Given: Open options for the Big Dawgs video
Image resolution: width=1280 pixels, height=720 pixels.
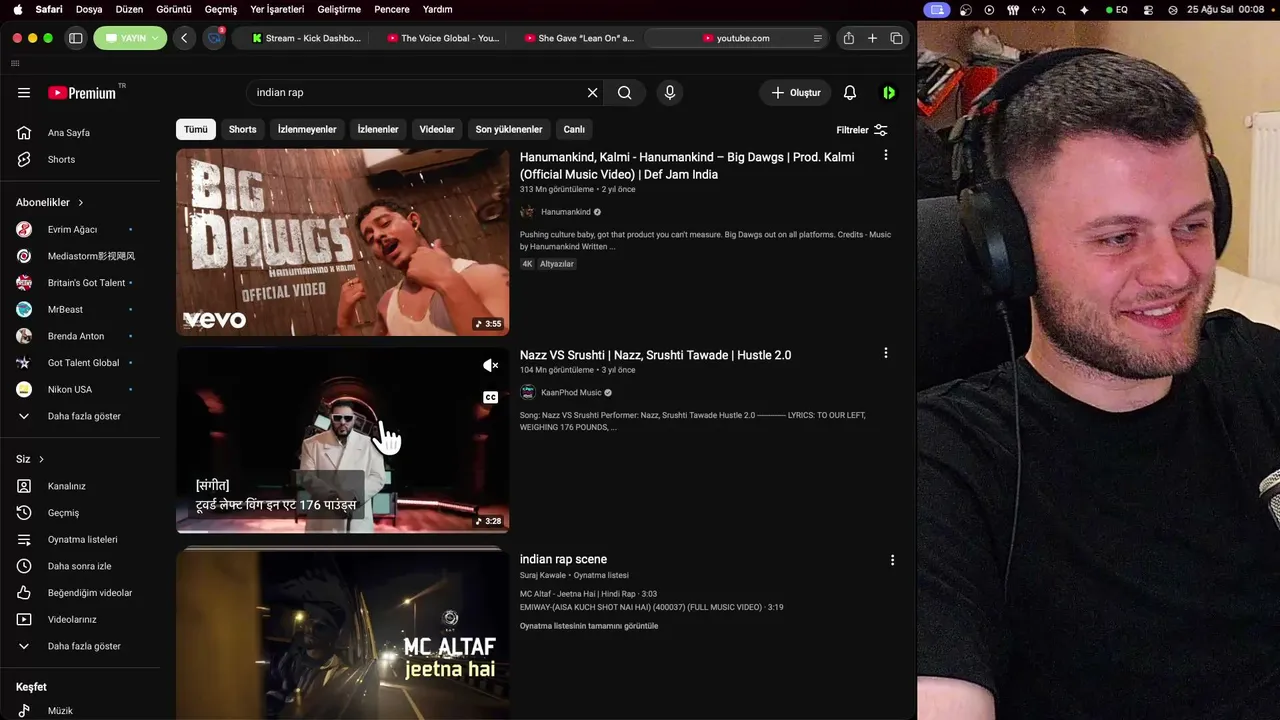Looking at the screenshot, I should [885, 155].
